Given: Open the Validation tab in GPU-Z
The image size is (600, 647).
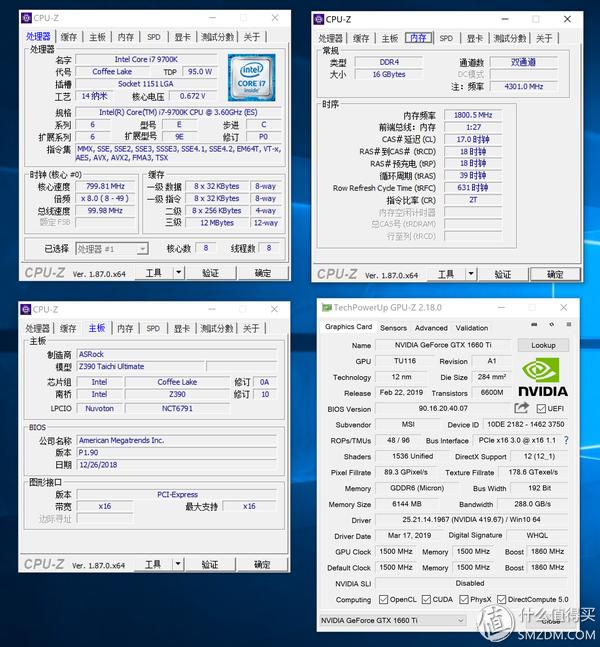Looking at the screenshot, I should pyautogui.click(x=472, y=328).
